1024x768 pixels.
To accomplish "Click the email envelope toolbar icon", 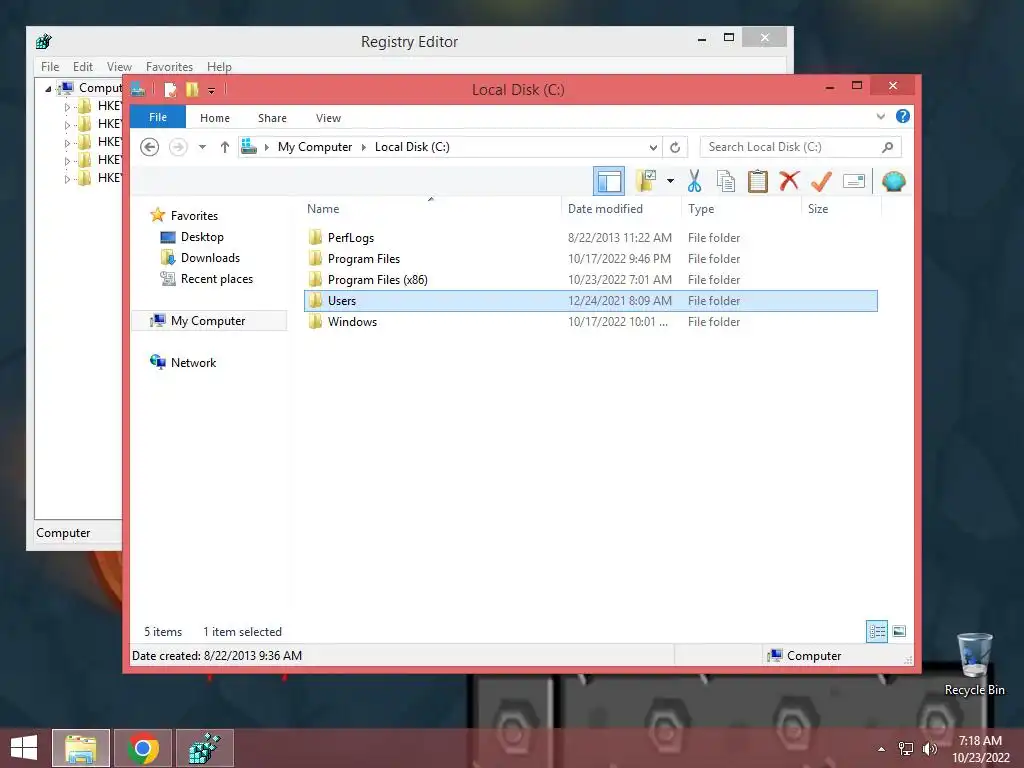I will [x=854, y=181].
